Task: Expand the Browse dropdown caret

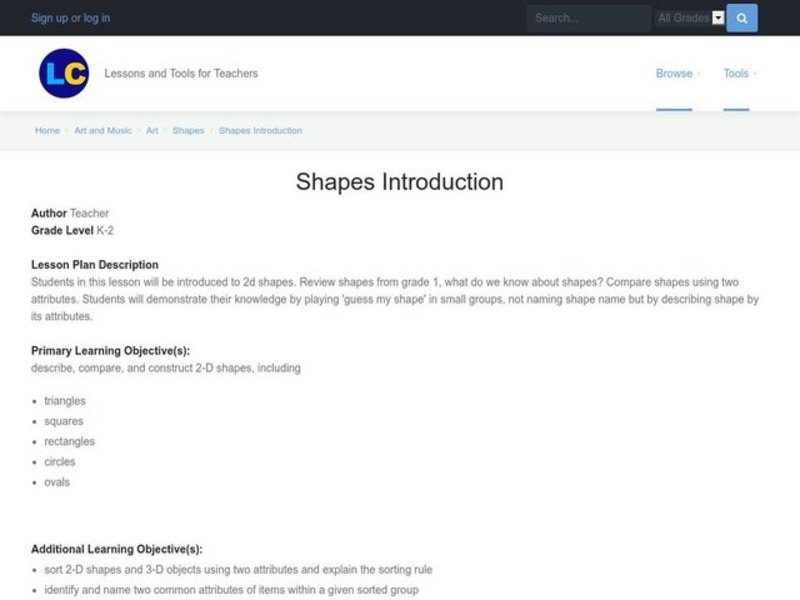Action: pos(698,74)
